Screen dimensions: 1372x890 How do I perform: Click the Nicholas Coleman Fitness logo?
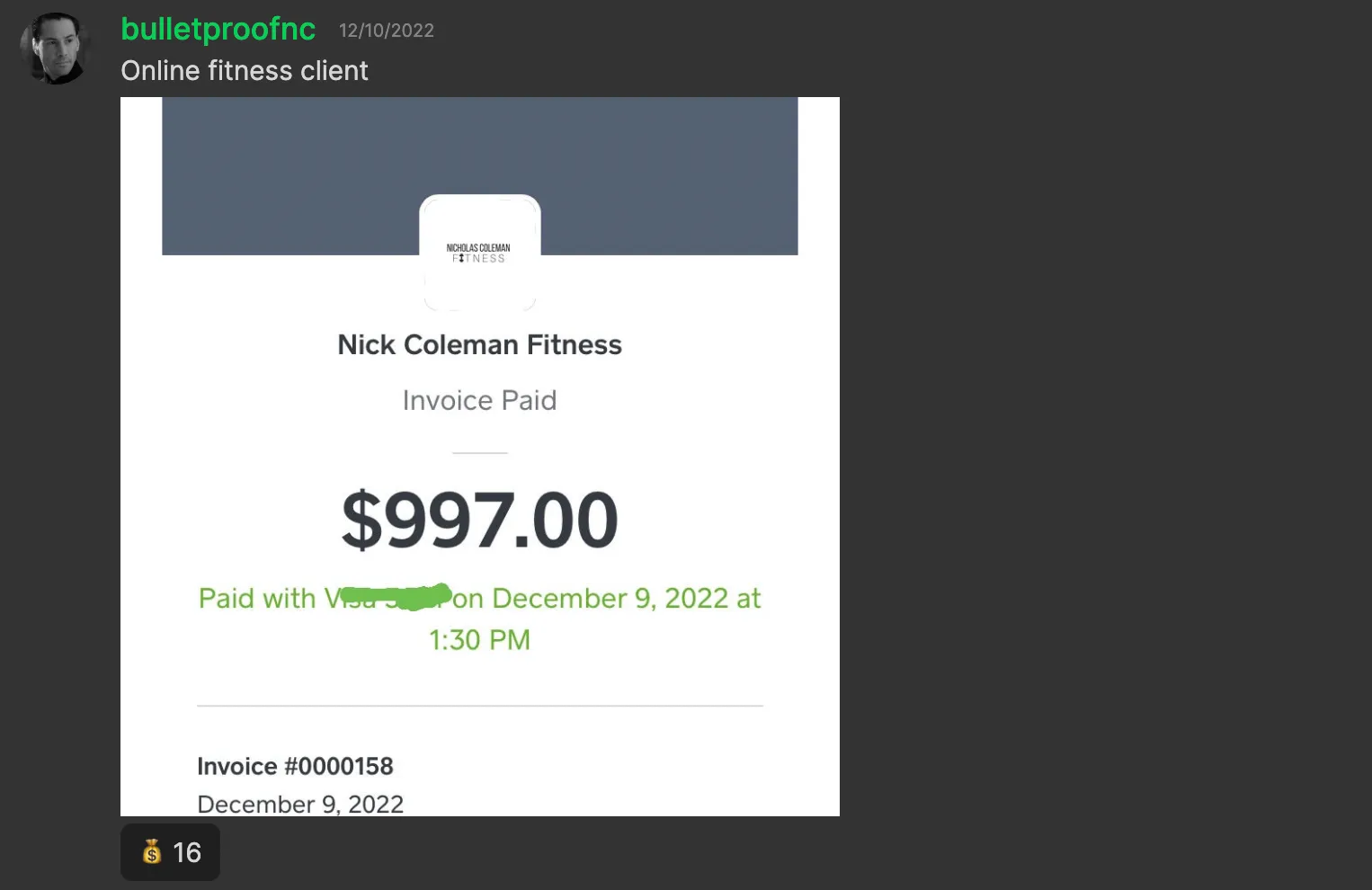point(479,253)
